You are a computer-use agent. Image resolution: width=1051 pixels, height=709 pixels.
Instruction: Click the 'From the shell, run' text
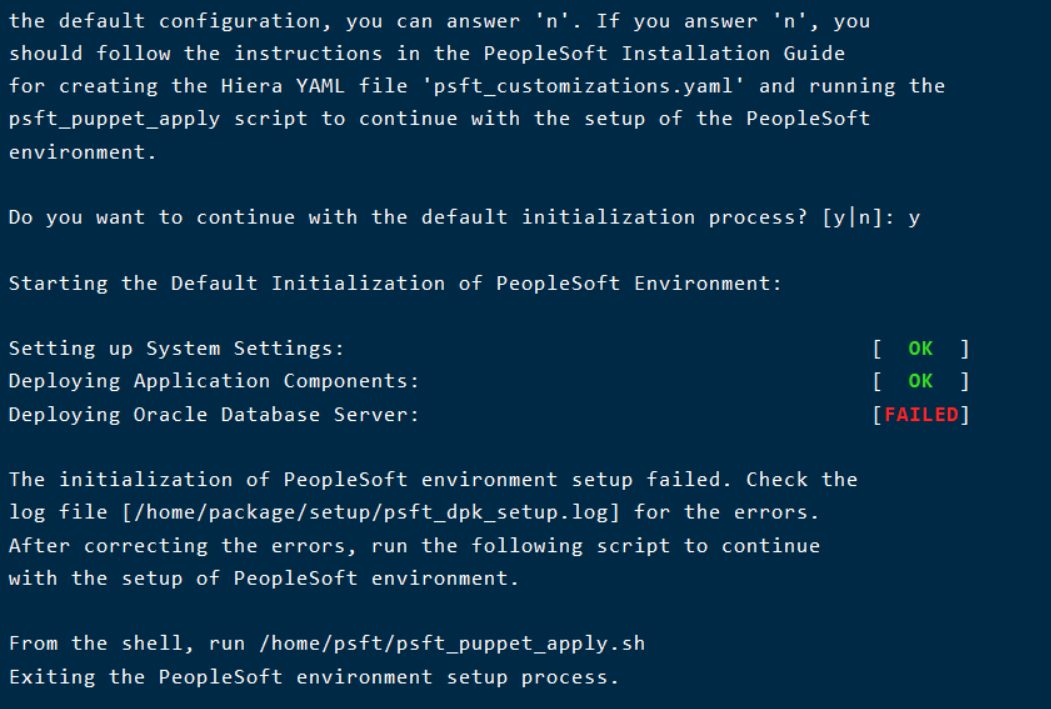126,643
